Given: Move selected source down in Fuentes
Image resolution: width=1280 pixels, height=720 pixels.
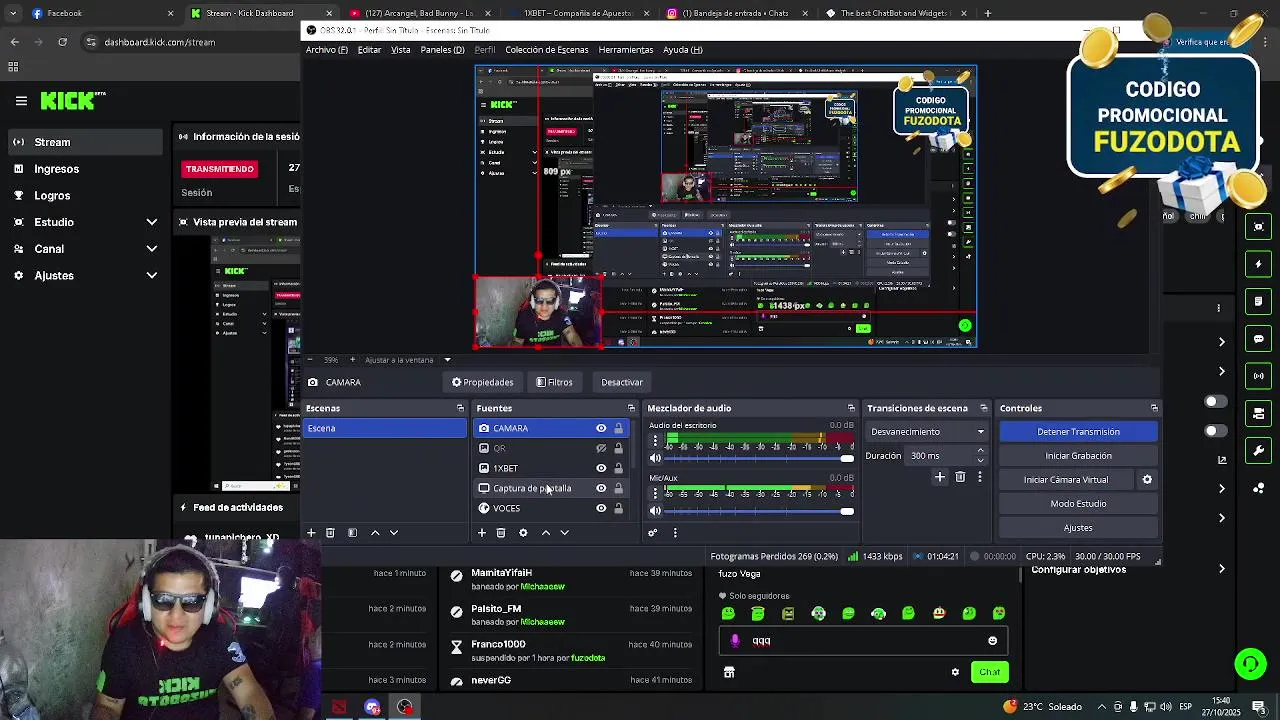Looking at the screenshot, I should coord(564,533).
